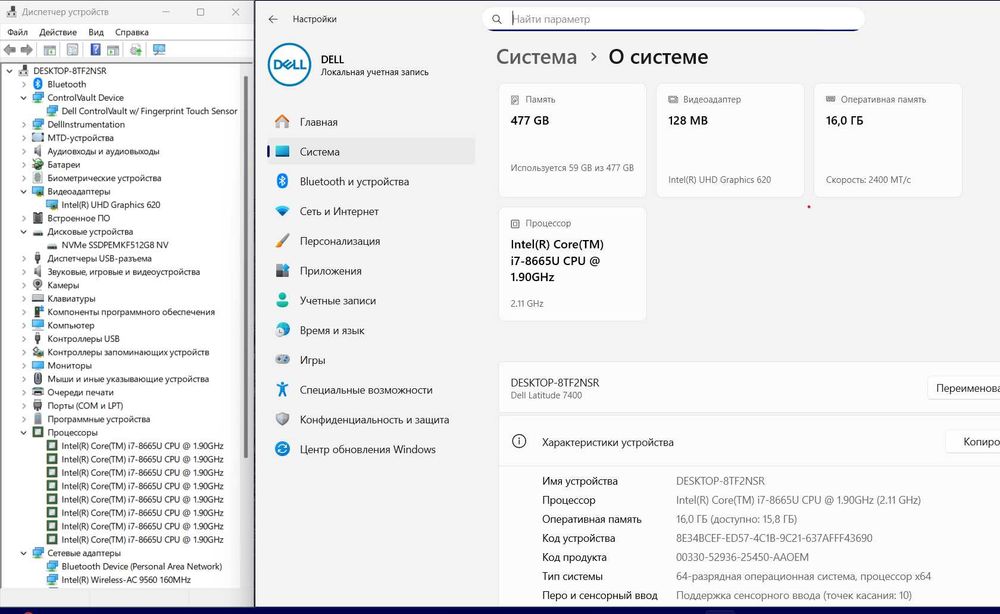Click the Батареи battery icon
Viewport: 1000px width, 614px height.
point(38,164)
